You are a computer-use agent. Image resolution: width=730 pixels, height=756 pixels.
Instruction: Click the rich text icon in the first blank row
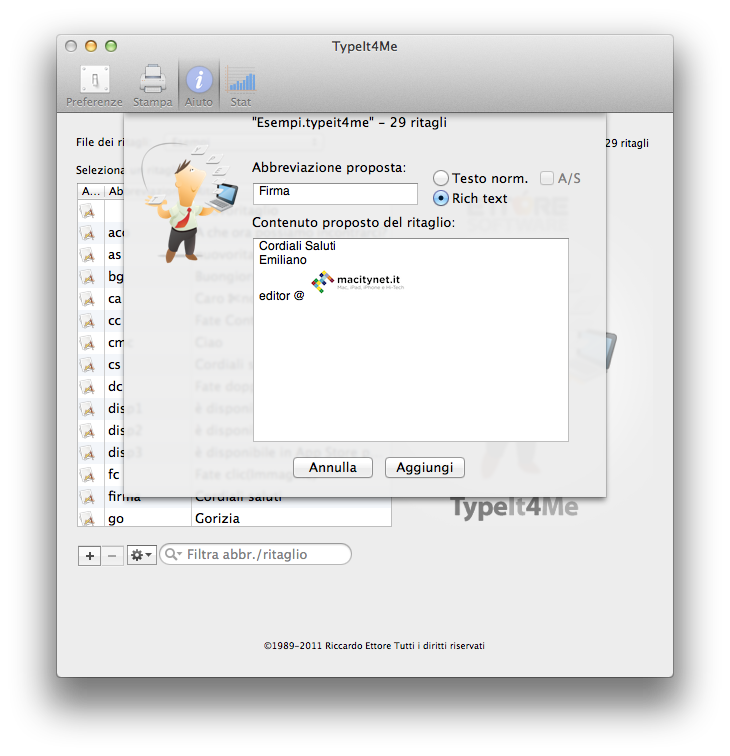pyautogui.click(x=88, y=211)
